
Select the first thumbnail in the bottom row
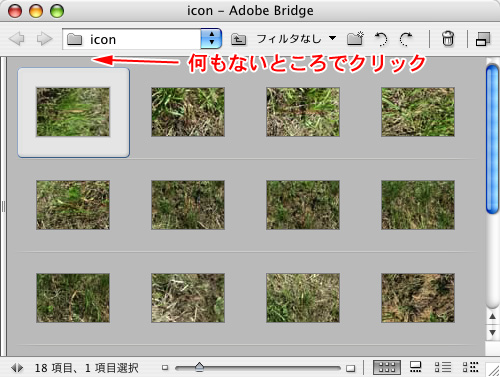[73, 298]
